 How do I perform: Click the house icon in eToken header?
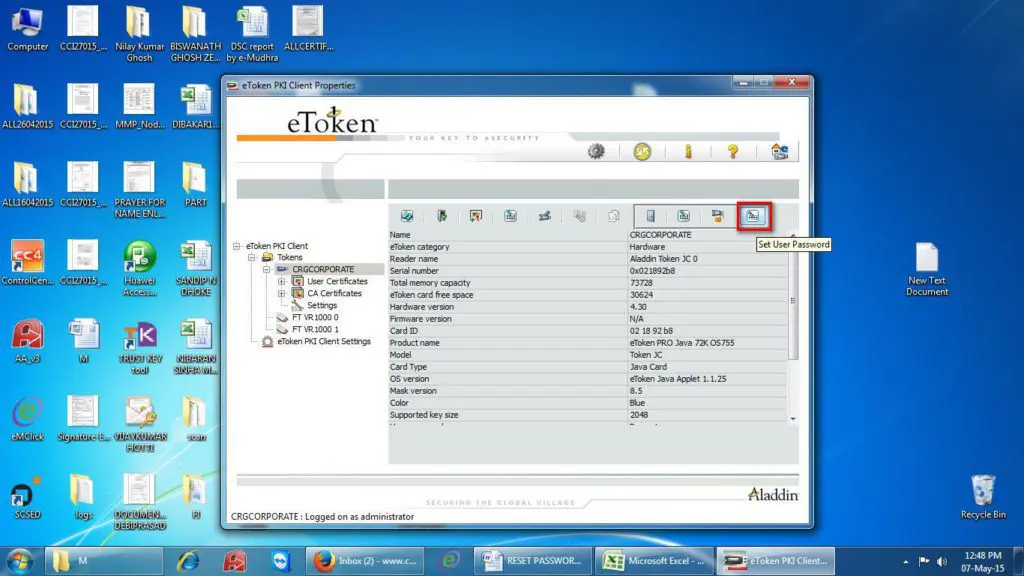(x=780, y=152)
